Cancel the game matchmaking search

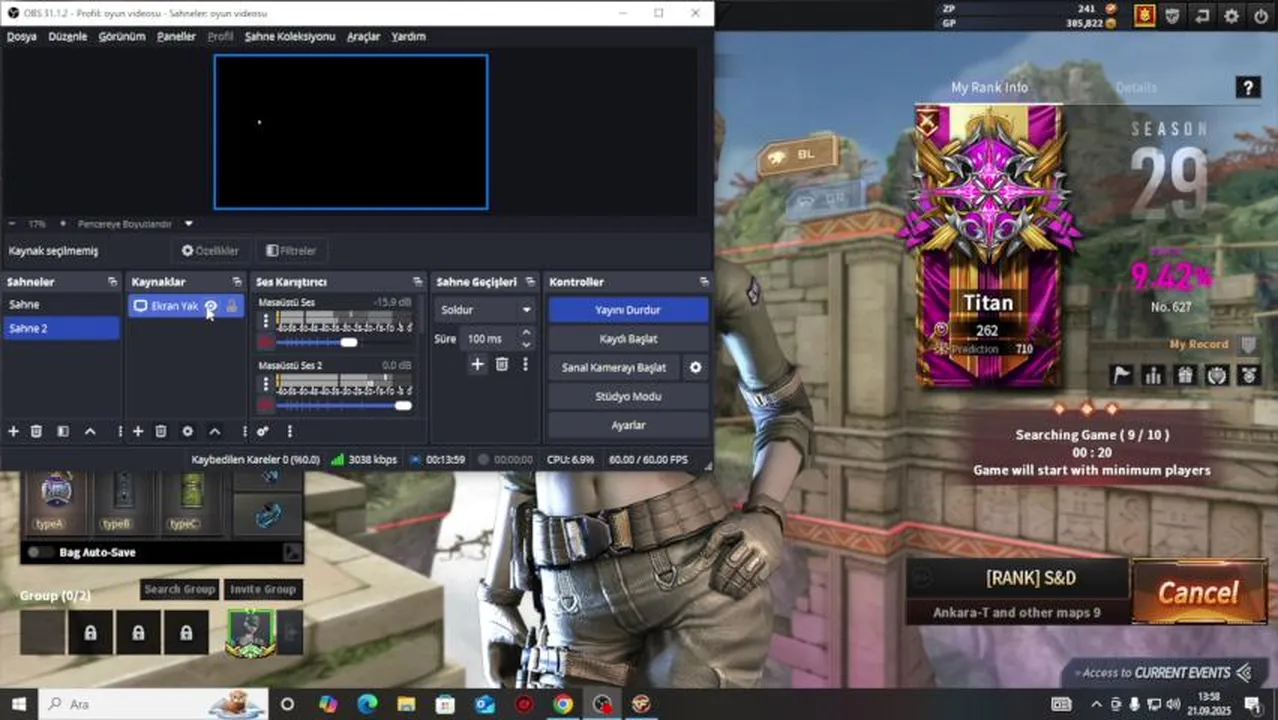point(1198,592)
